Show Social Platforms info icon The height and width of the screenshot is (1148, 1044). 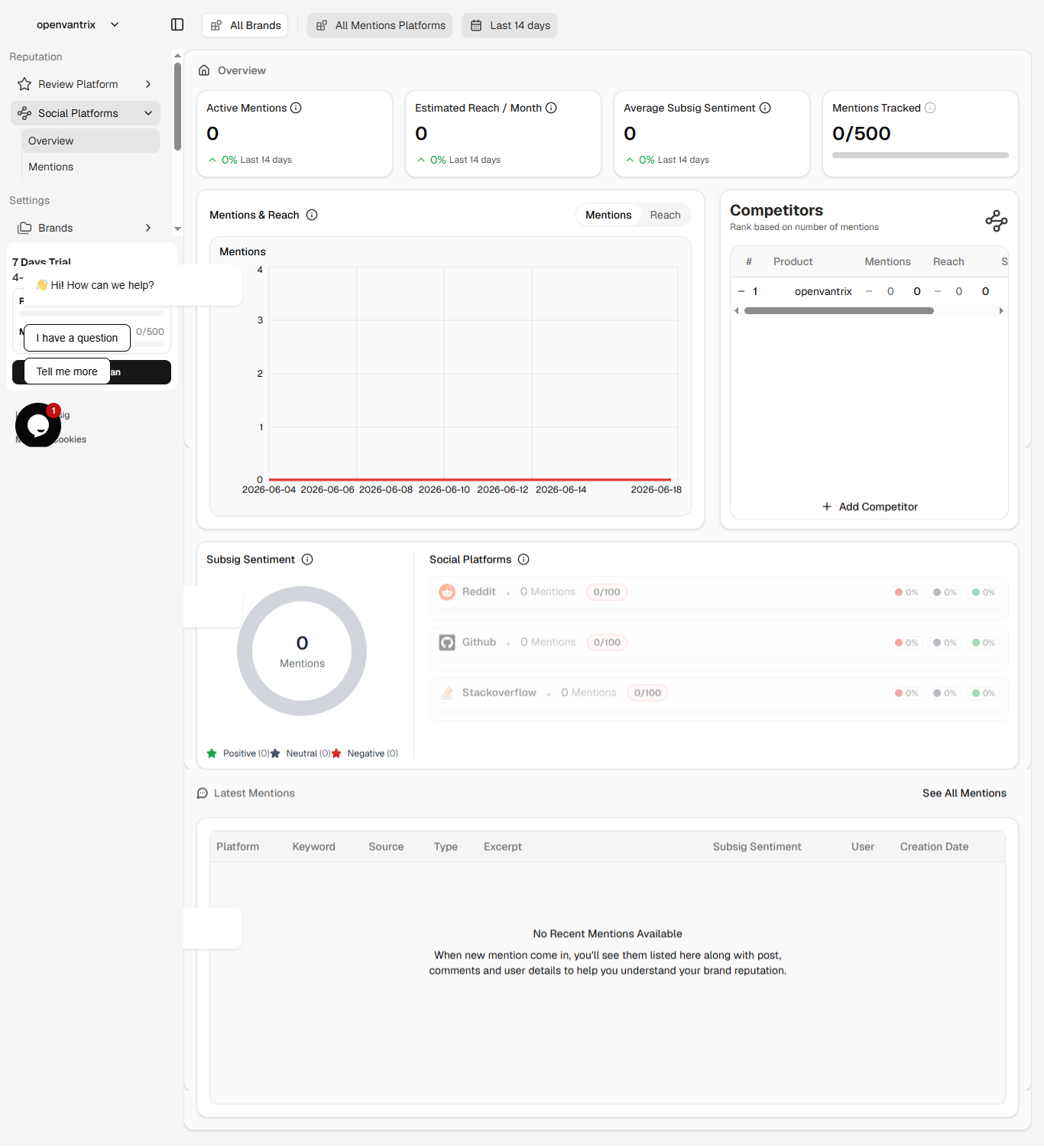pos(524,559)
